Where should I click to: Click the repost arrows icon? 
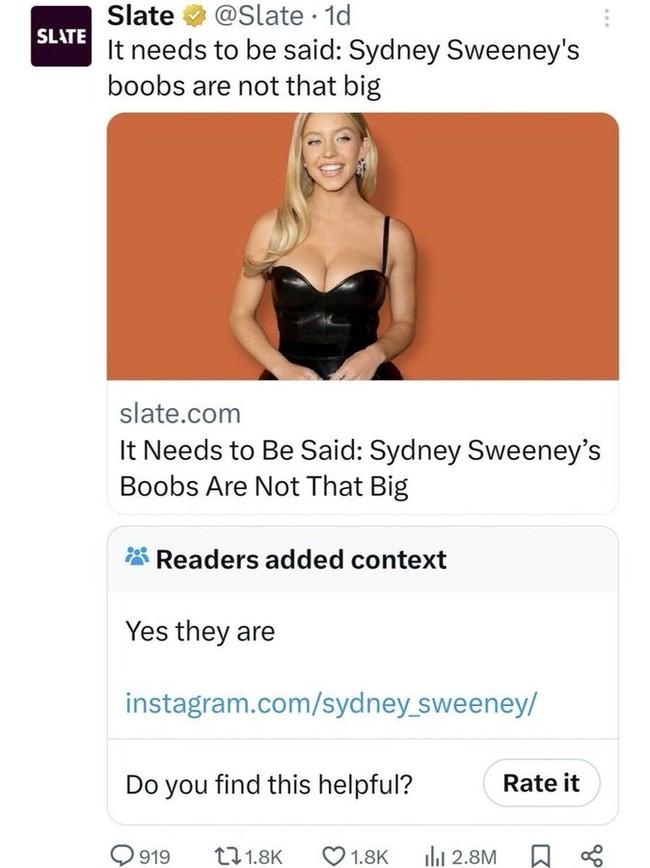point(228,856)
